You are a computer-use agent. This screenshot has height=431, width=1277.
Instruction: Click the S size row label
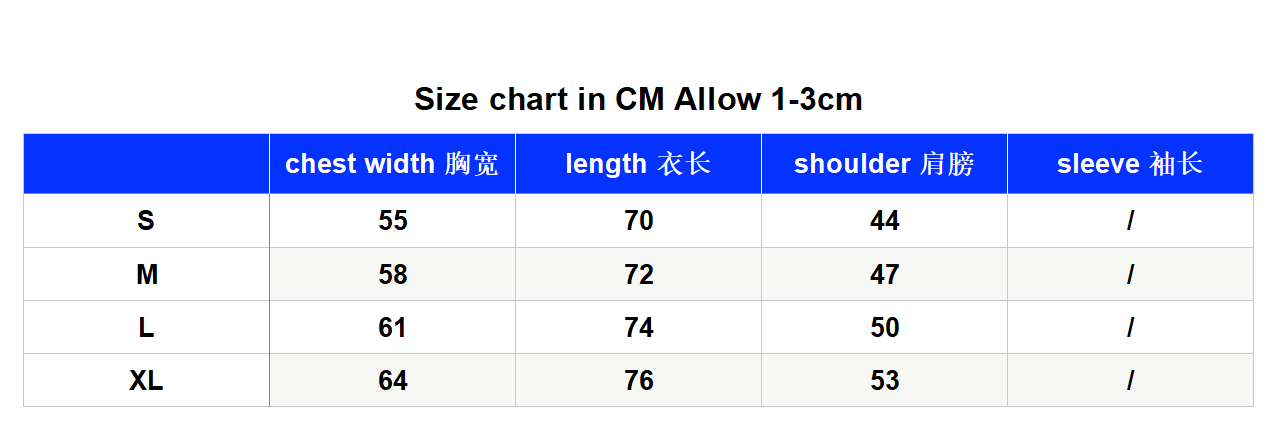(x=146, y=221)
